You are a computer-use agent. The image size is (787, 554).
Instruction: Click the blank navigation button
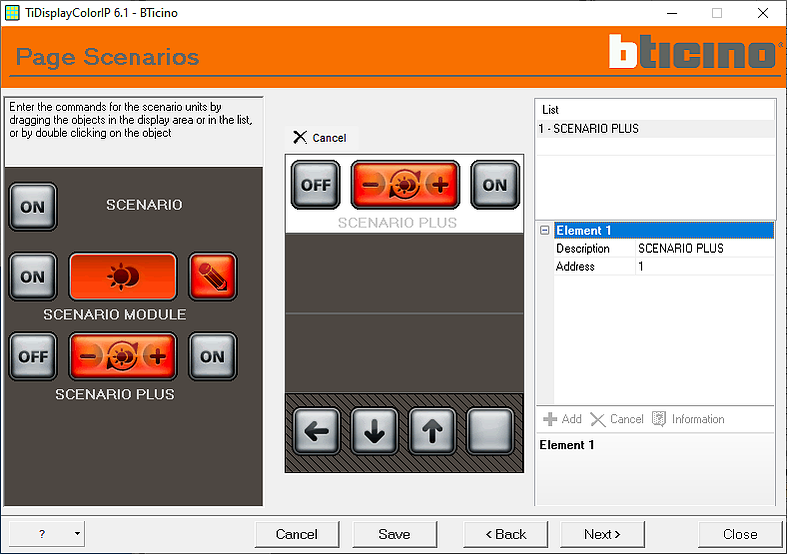point(490,431)
